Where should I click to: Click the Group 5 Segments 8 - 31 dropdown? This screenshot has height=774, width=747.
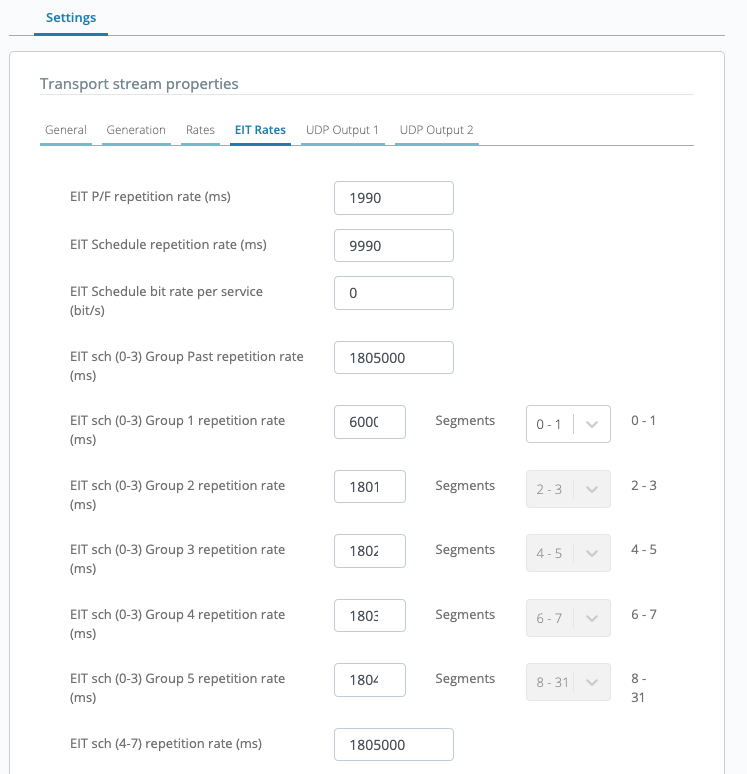coord(568,682)
